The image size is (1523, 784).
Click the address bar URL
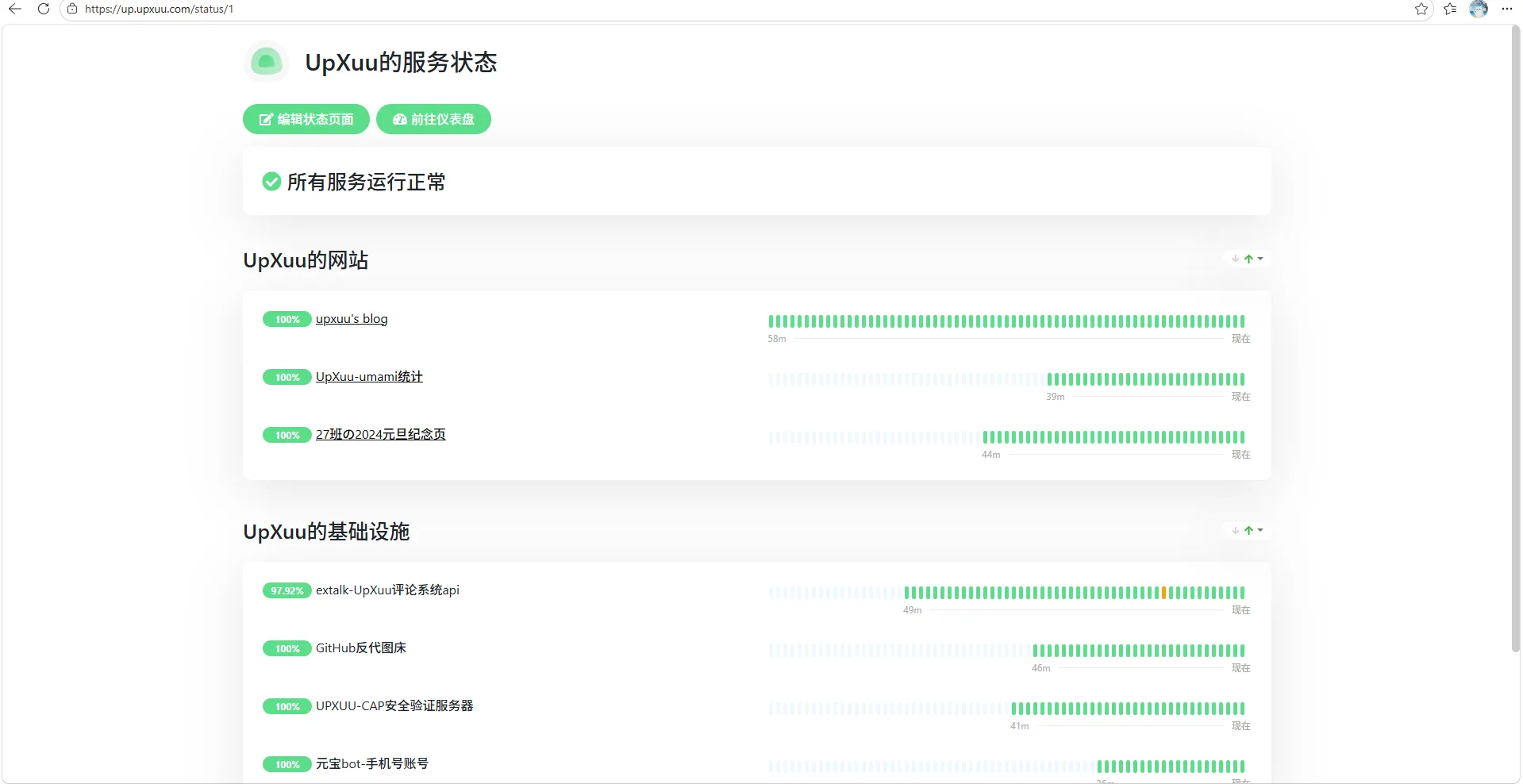pyautogui.click(x=160, y=9)
